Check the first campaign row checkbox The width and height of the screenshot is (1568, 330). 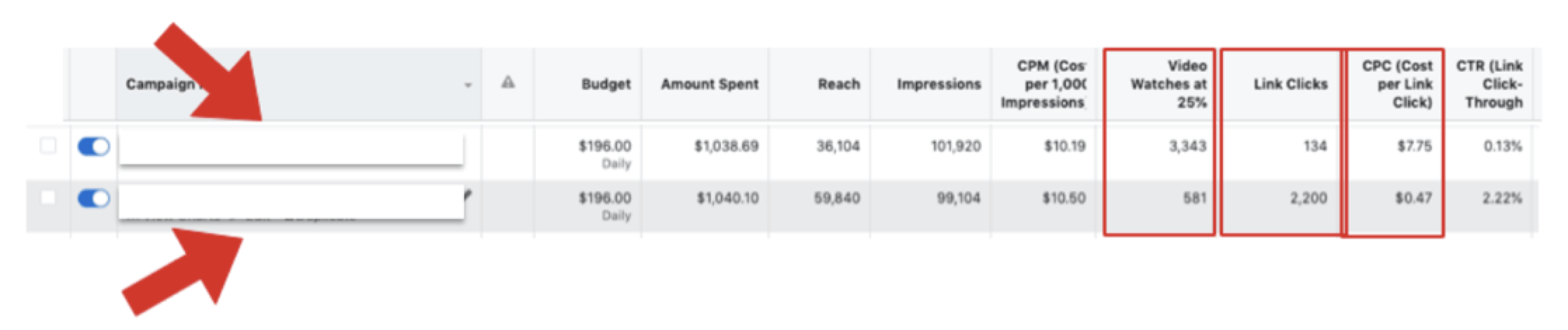tap(48, 145)
